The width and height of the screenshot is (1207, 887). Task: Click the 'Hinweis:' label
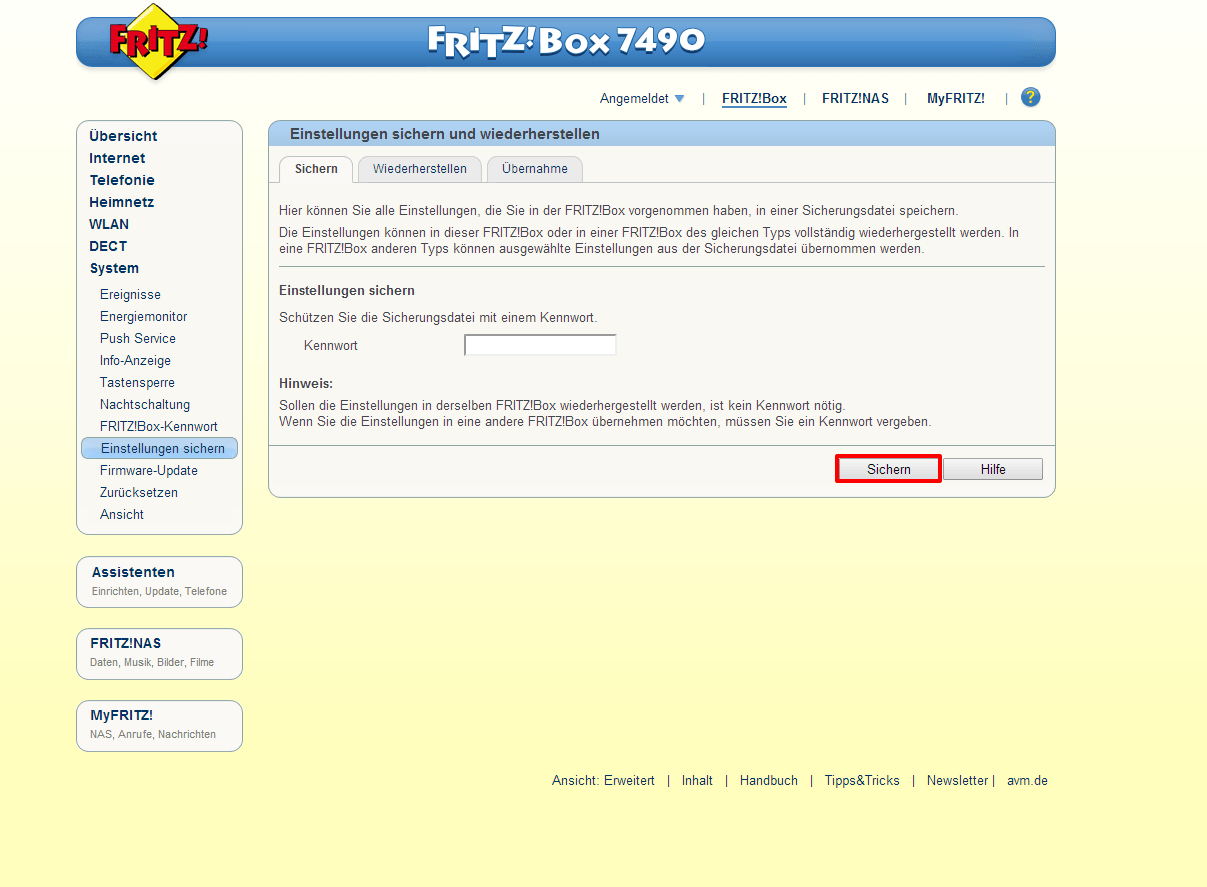click(x=306, y=384)
